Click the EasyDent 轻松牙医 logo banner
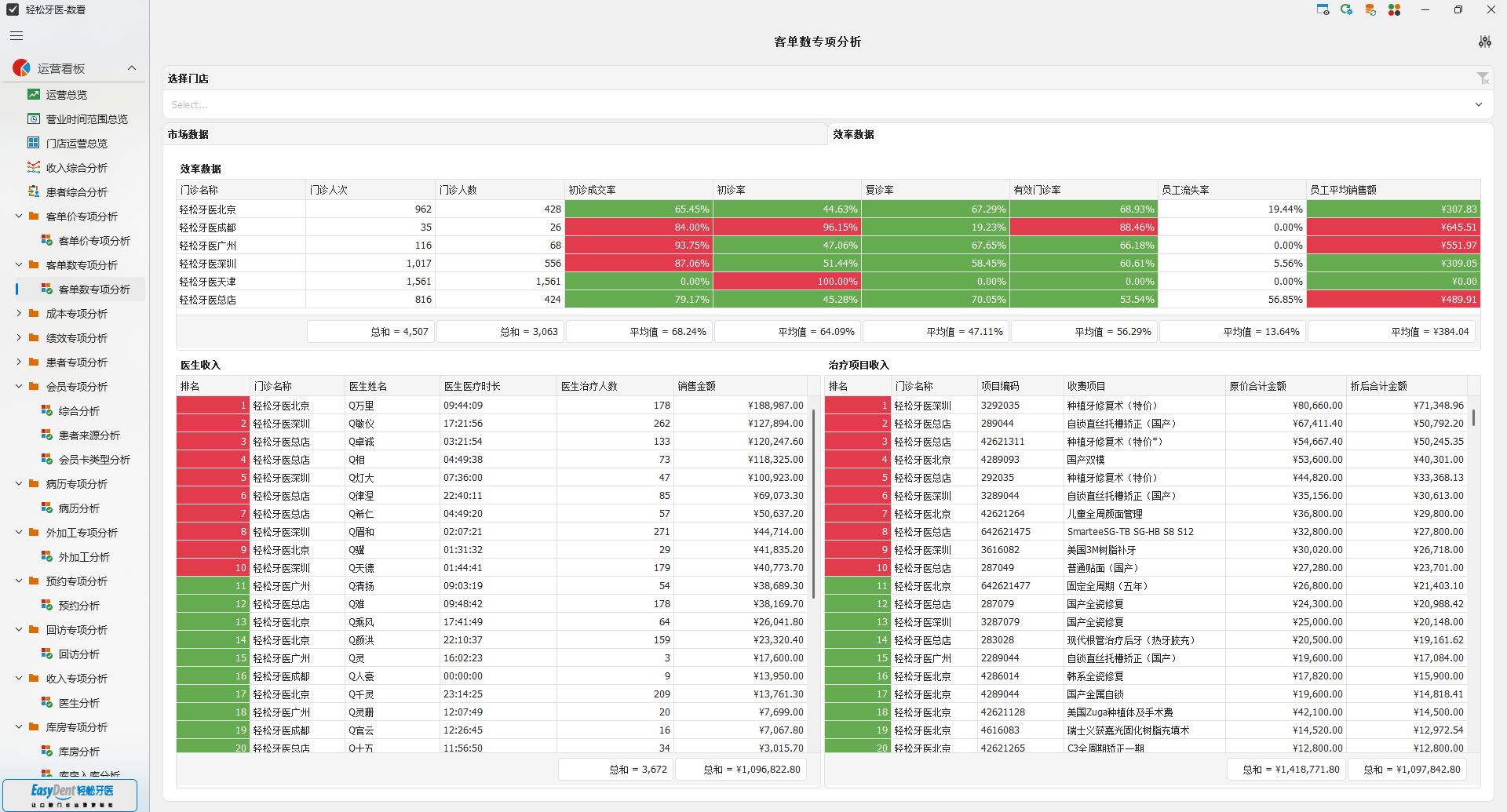This screenshot has height=812, width=1507. 70,795
